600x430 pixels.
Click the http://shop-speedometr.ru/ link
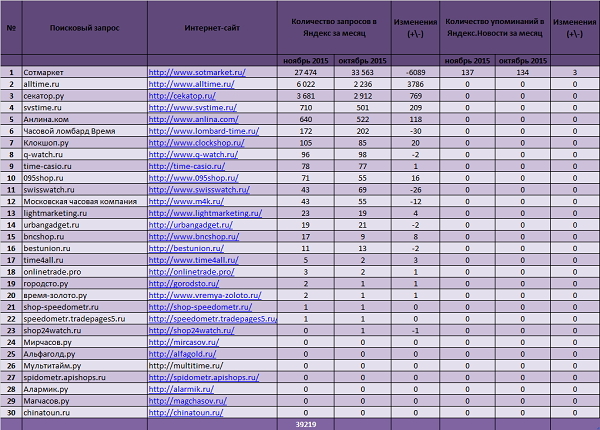[200, 307]
